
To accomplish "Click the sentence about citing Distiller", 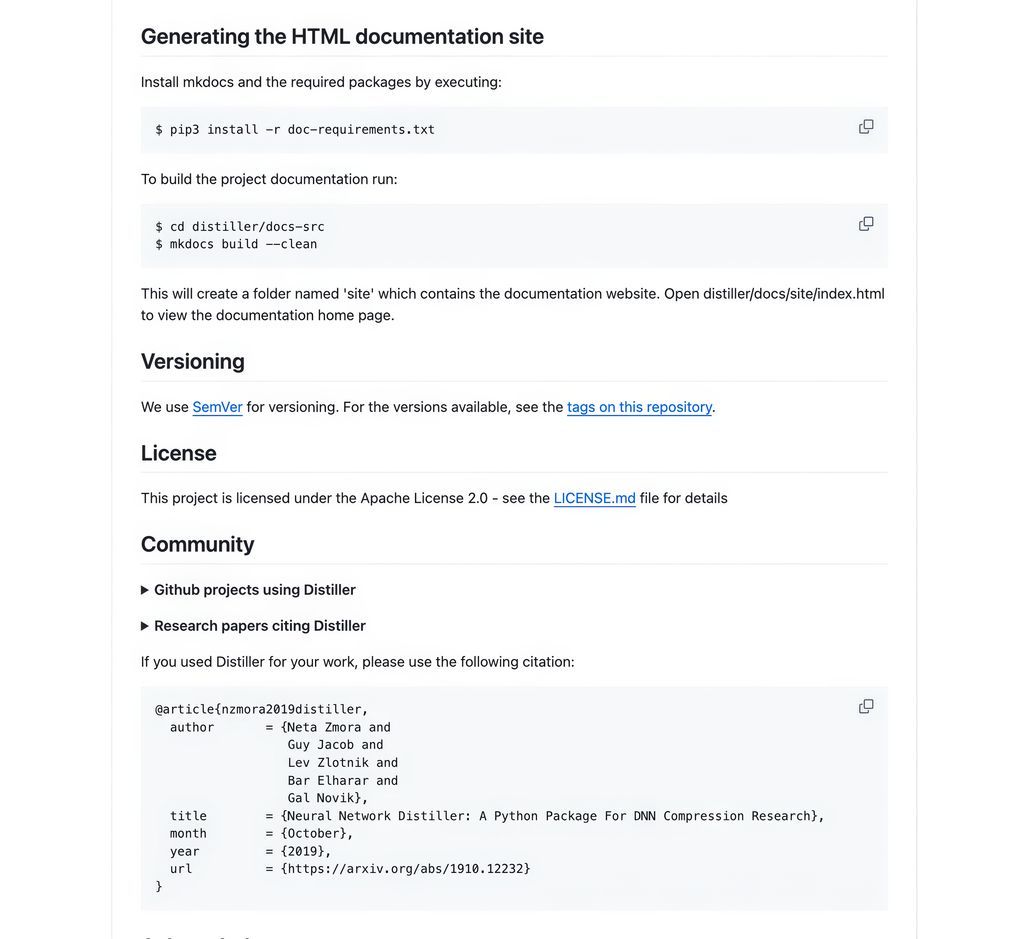I will 357,662.
